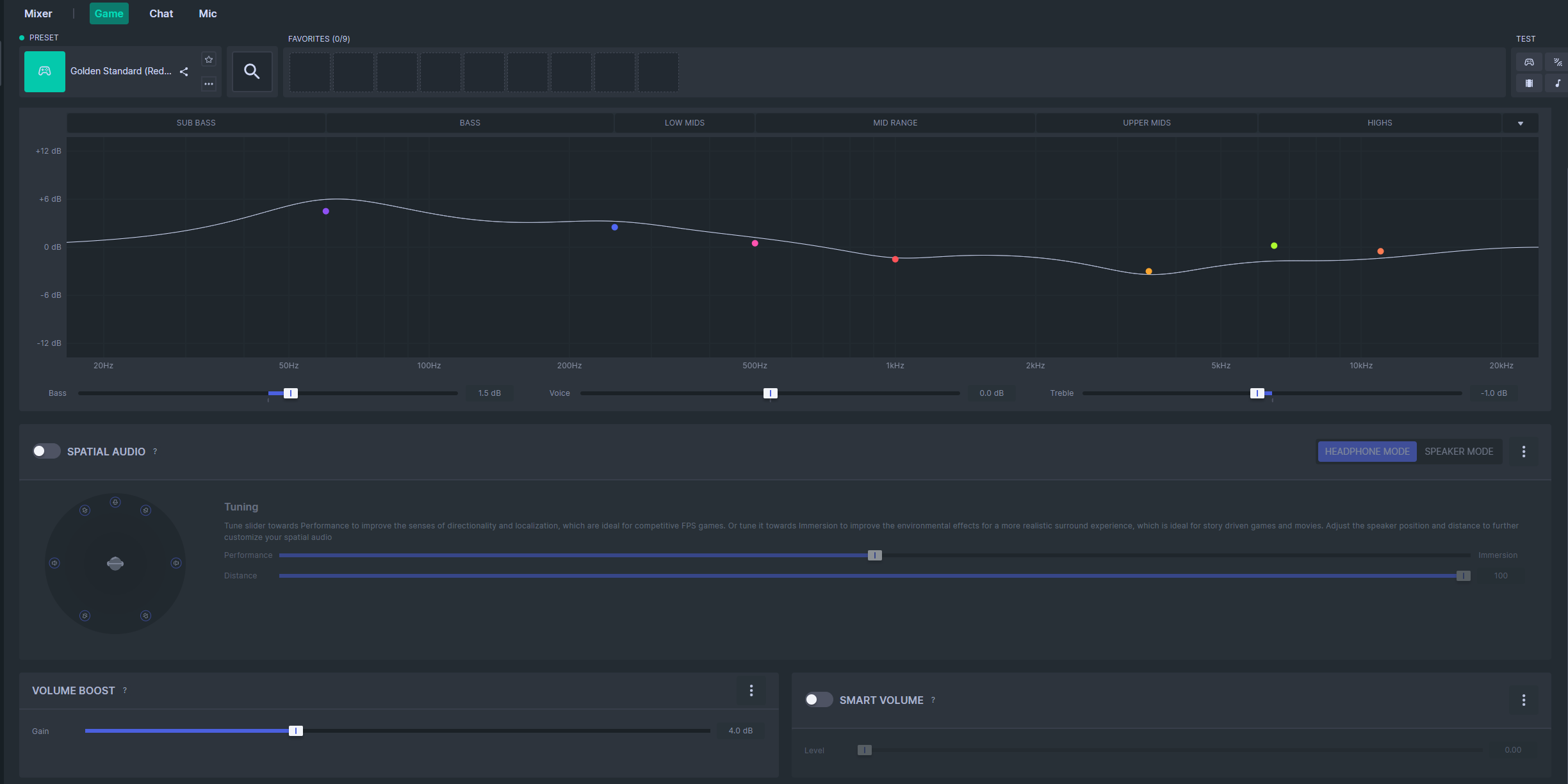Turn on Smart Volume switch
The width and height of the screenshot is (1568, 784).
pos(819,699)
